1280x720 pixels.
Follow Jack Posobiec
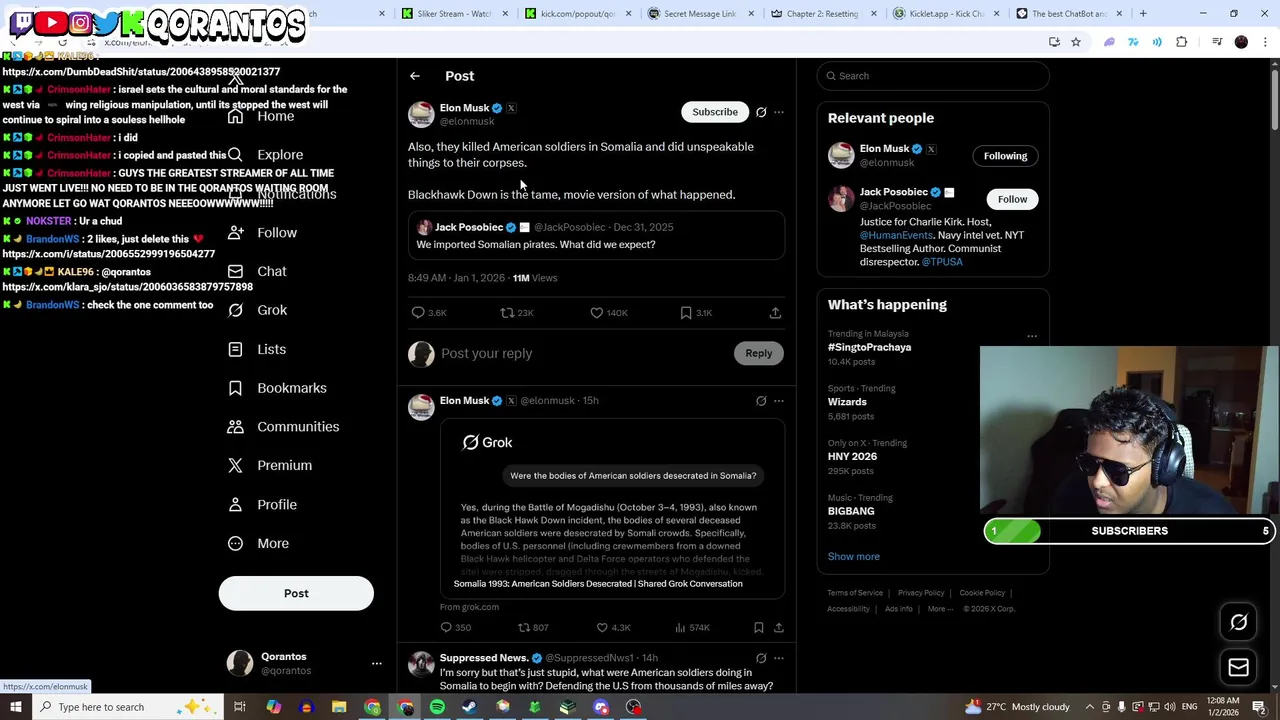click(x=1012, y=199)
